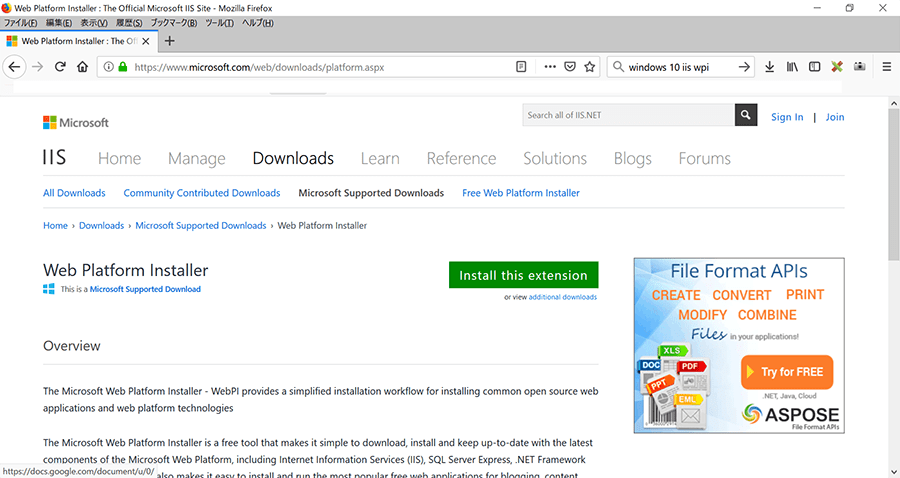Click the screenshot camera extension icon
The height and width of the screenshot is (478, 900).
coord(859,67)
